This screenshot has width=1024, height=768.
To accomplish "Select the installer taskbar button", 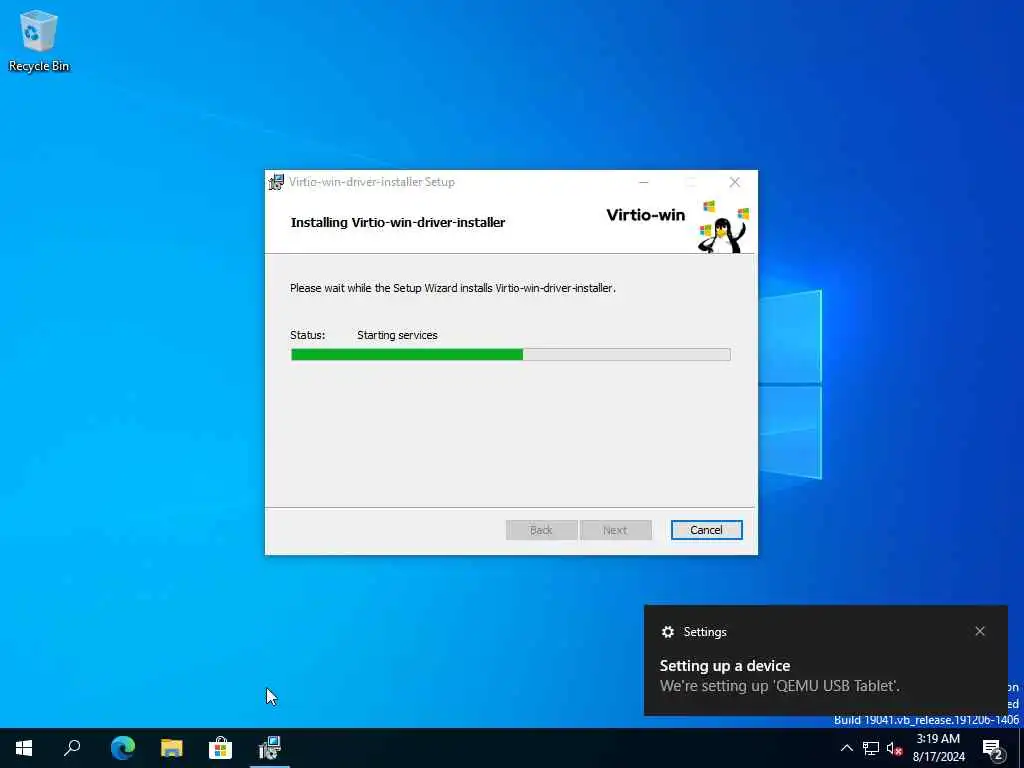I will click(269, 748).
